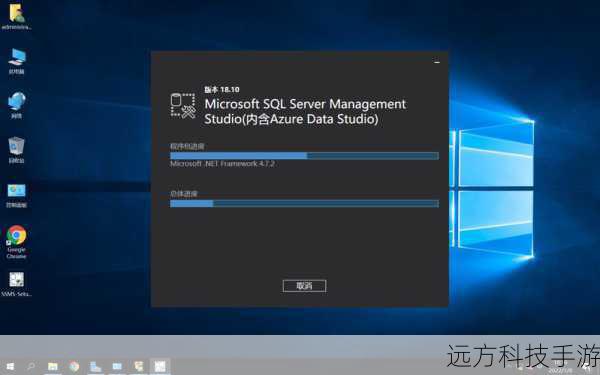Click the overall progress bar
The image size is (600, 375).
tap(304, 204)
